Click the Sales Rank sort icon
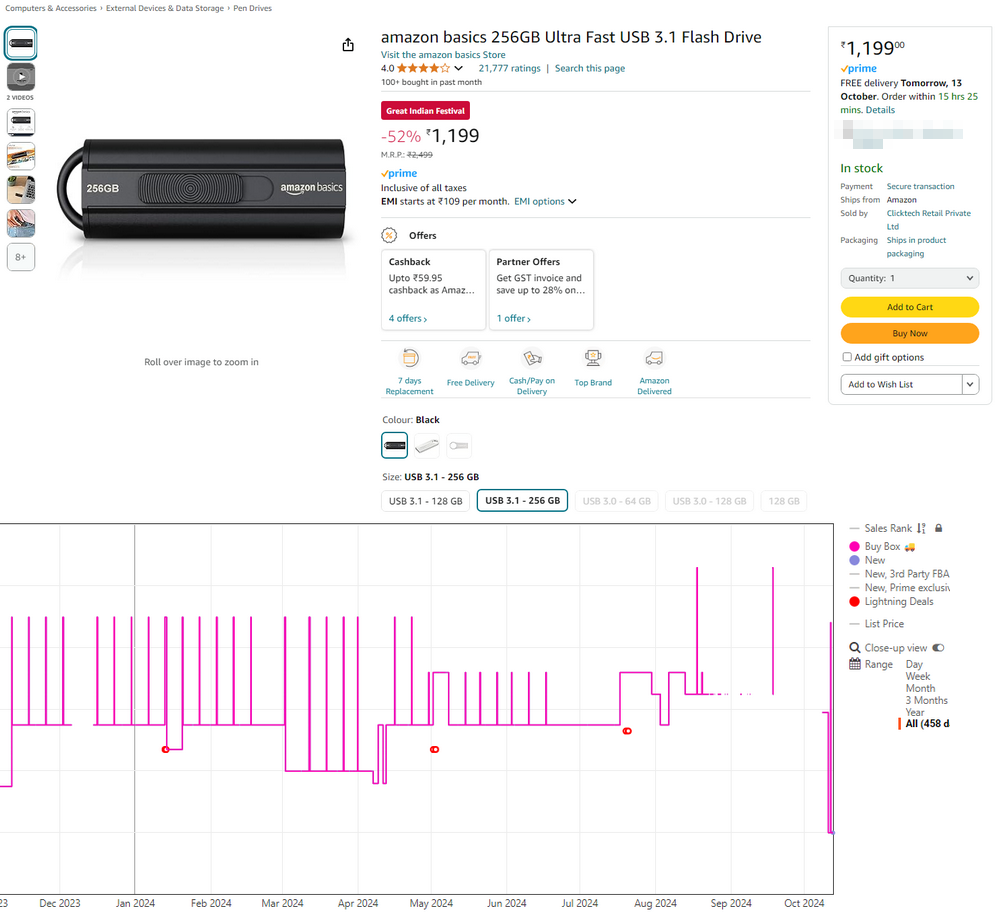This screenshot has width=998, height=913. tap(921, 528)
